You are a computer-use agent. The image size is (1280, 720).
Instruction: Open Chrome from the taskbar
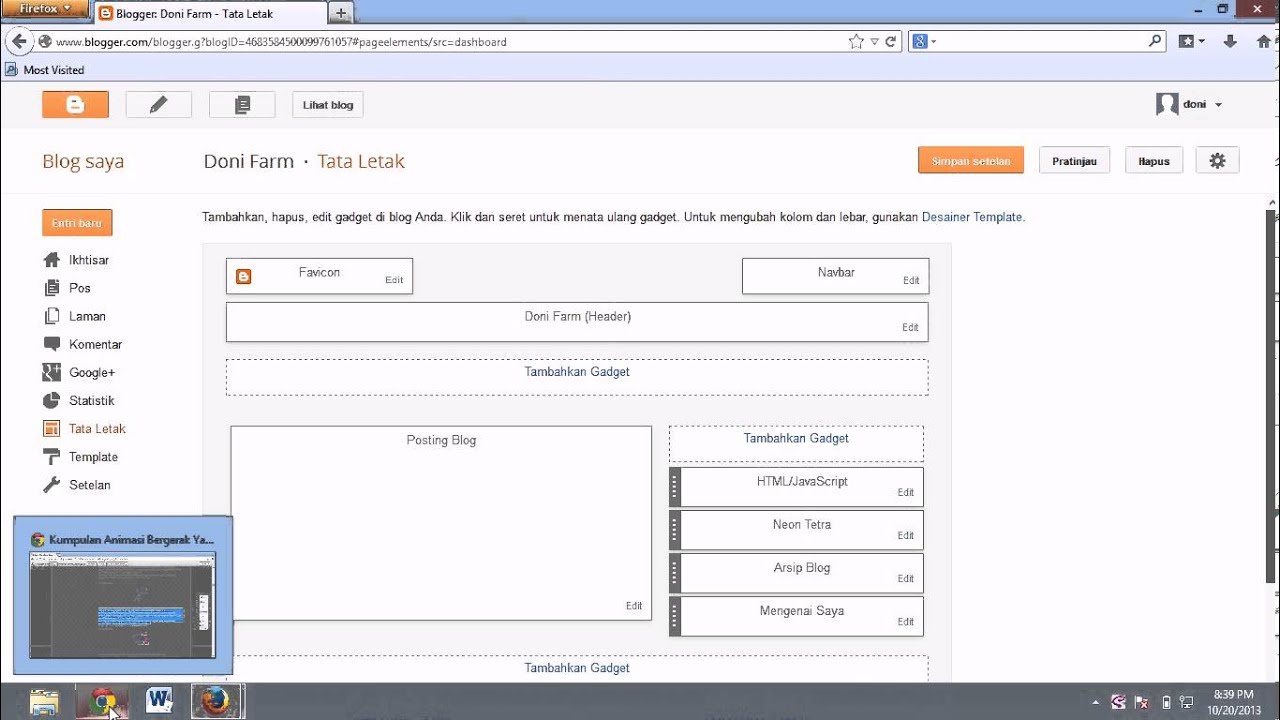tap(103, 702)
